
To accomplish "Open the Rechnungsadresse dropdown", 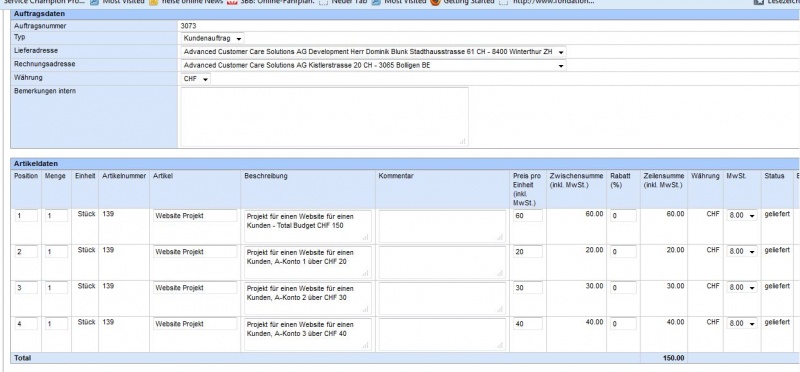I will tap(373, 66).
